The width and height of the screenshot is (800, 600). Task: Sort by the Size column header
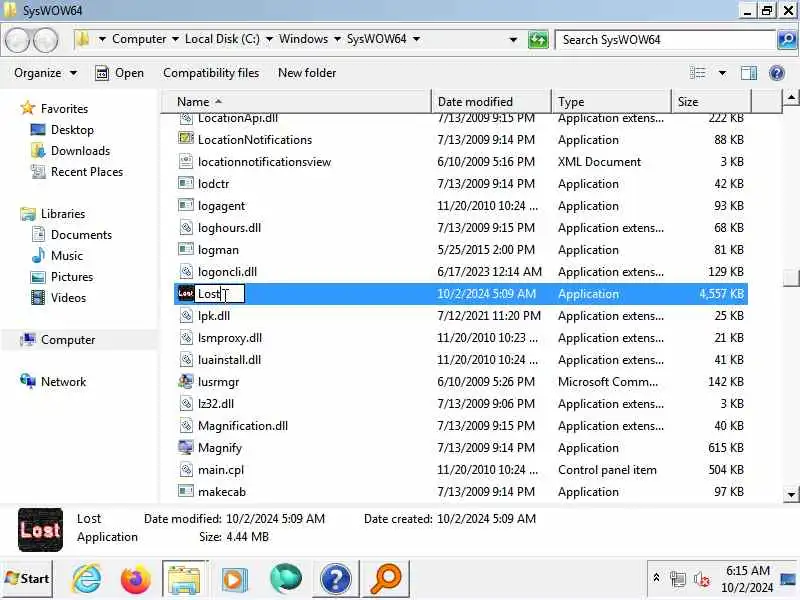(711, 102)
